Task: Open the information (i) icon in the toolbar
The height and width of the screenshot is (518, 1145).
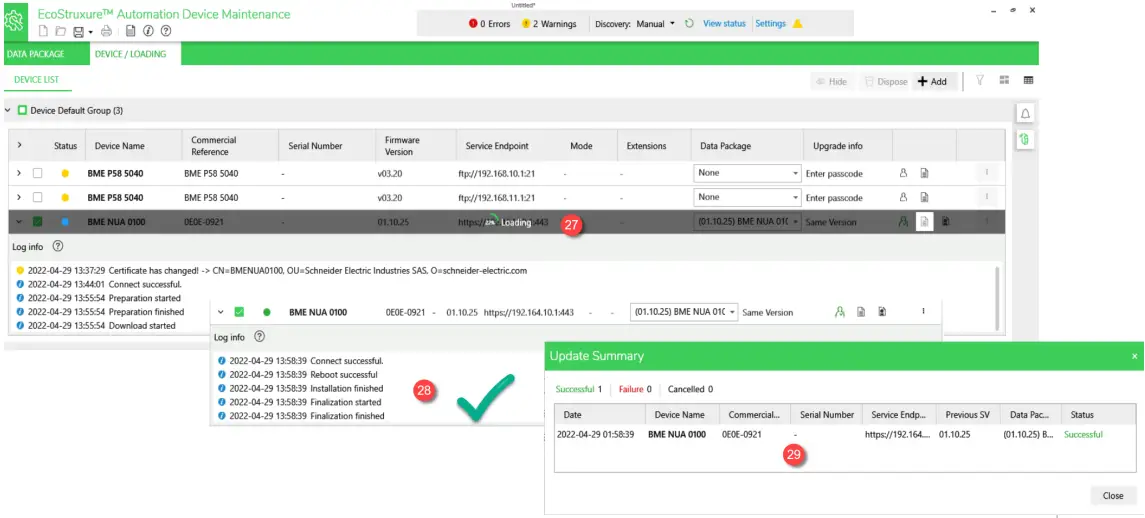Action: pyautogui.click(x=148, y=31)
